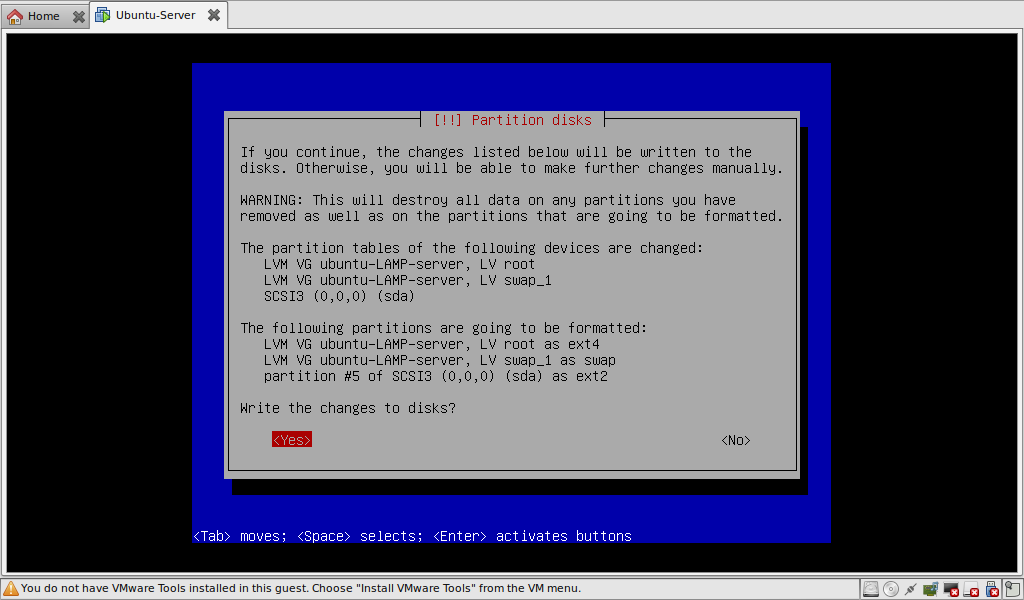1024x600 pixels.
Task: Confirm writing changes with <Yes>
Action: tap(292, 440)
